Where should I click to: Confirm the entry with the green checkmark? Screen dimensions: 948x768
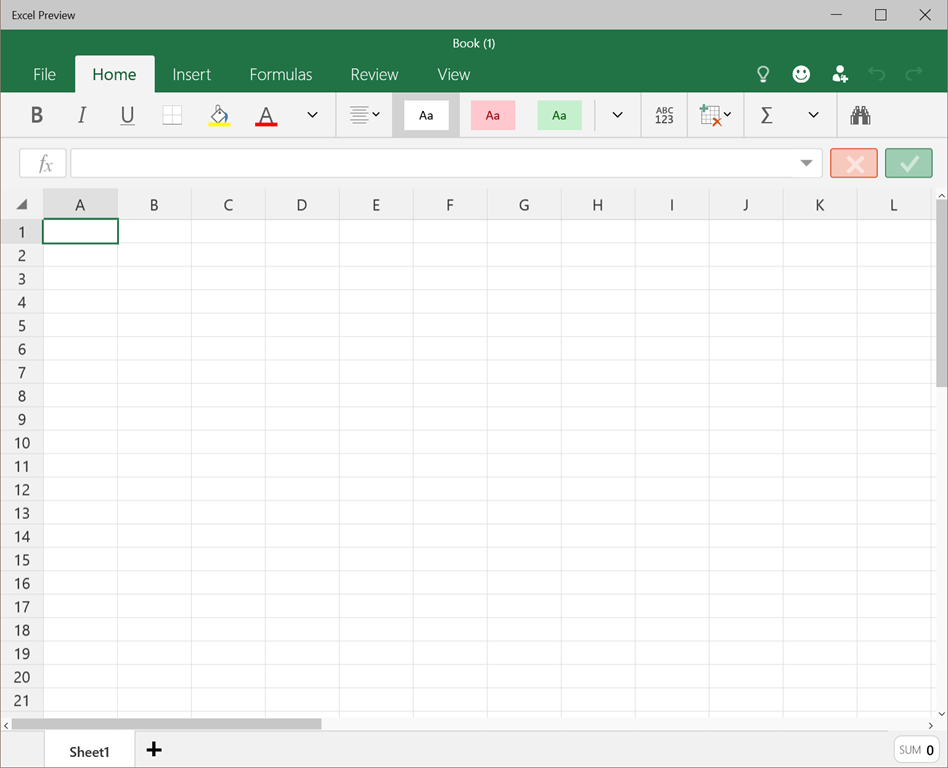(x=909, y=163)
